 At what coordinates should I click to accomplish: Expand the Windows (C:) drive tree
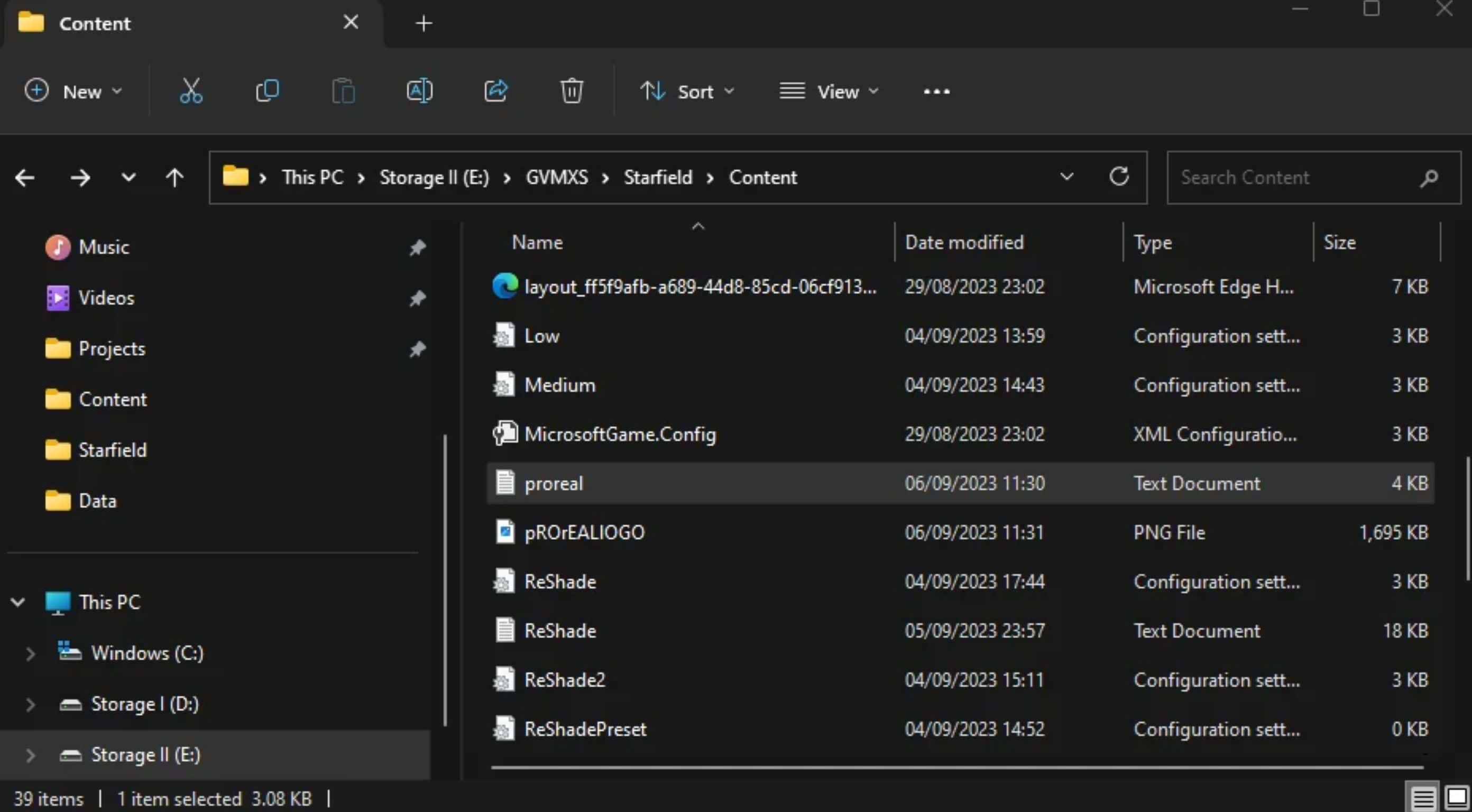(x=30, y=653)
